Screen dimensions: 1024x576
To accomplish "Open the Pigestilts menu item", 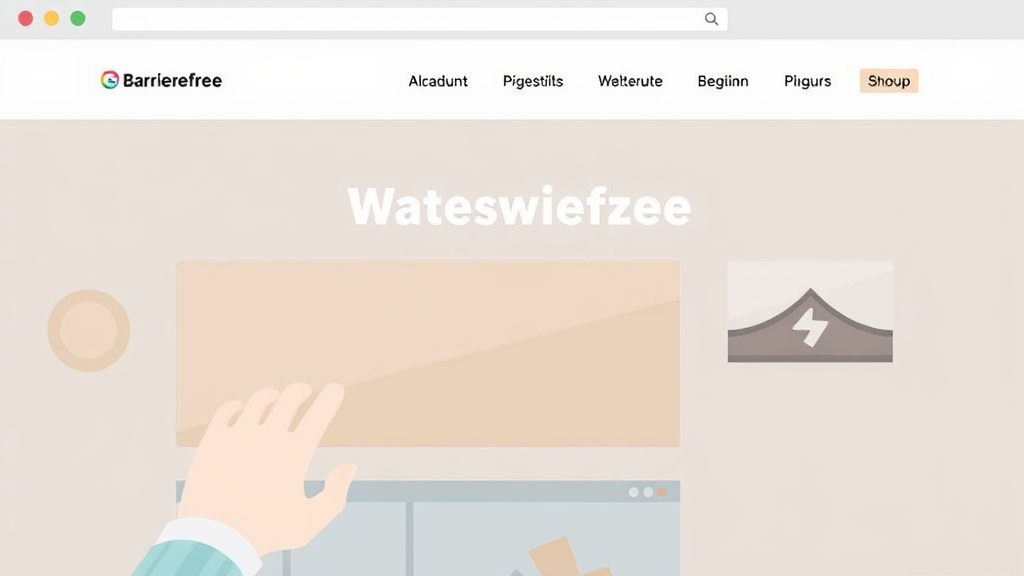I will point(533,81).
